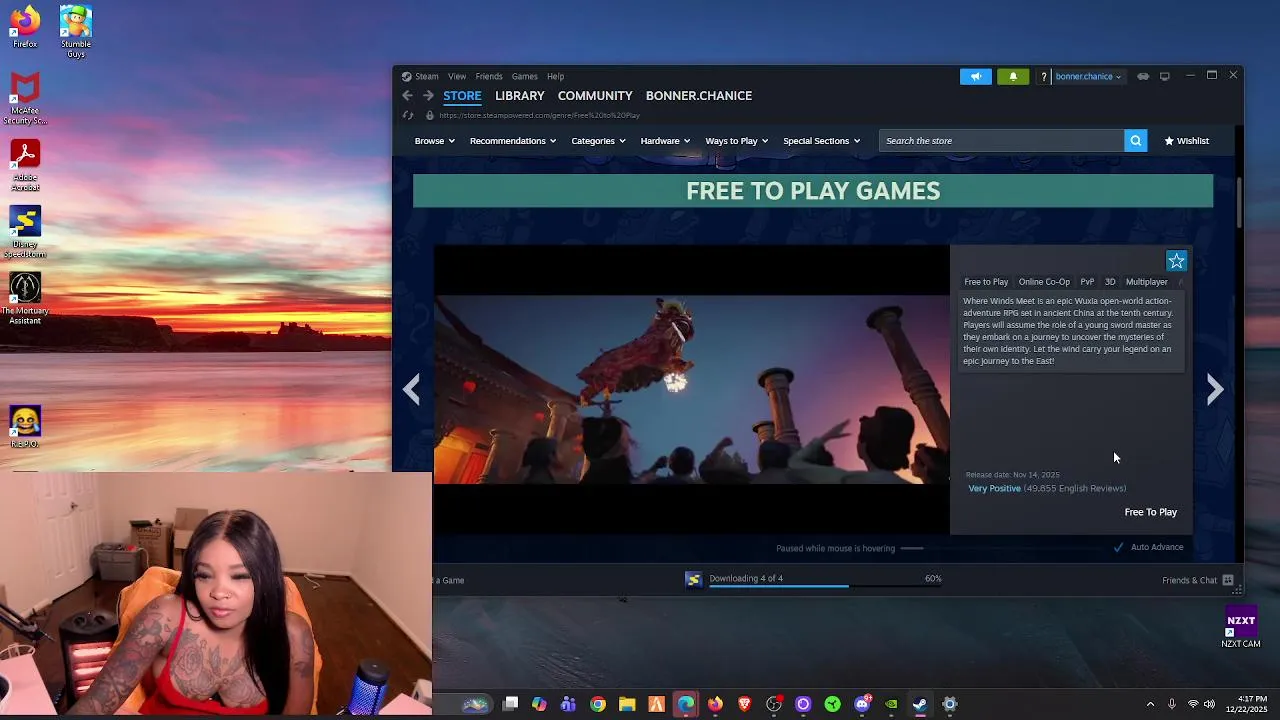The height and width of the screenshot is (720, 1280).
Task: Toggle the Auto Advance checkbox
Action: click(x=1118, y=547)
